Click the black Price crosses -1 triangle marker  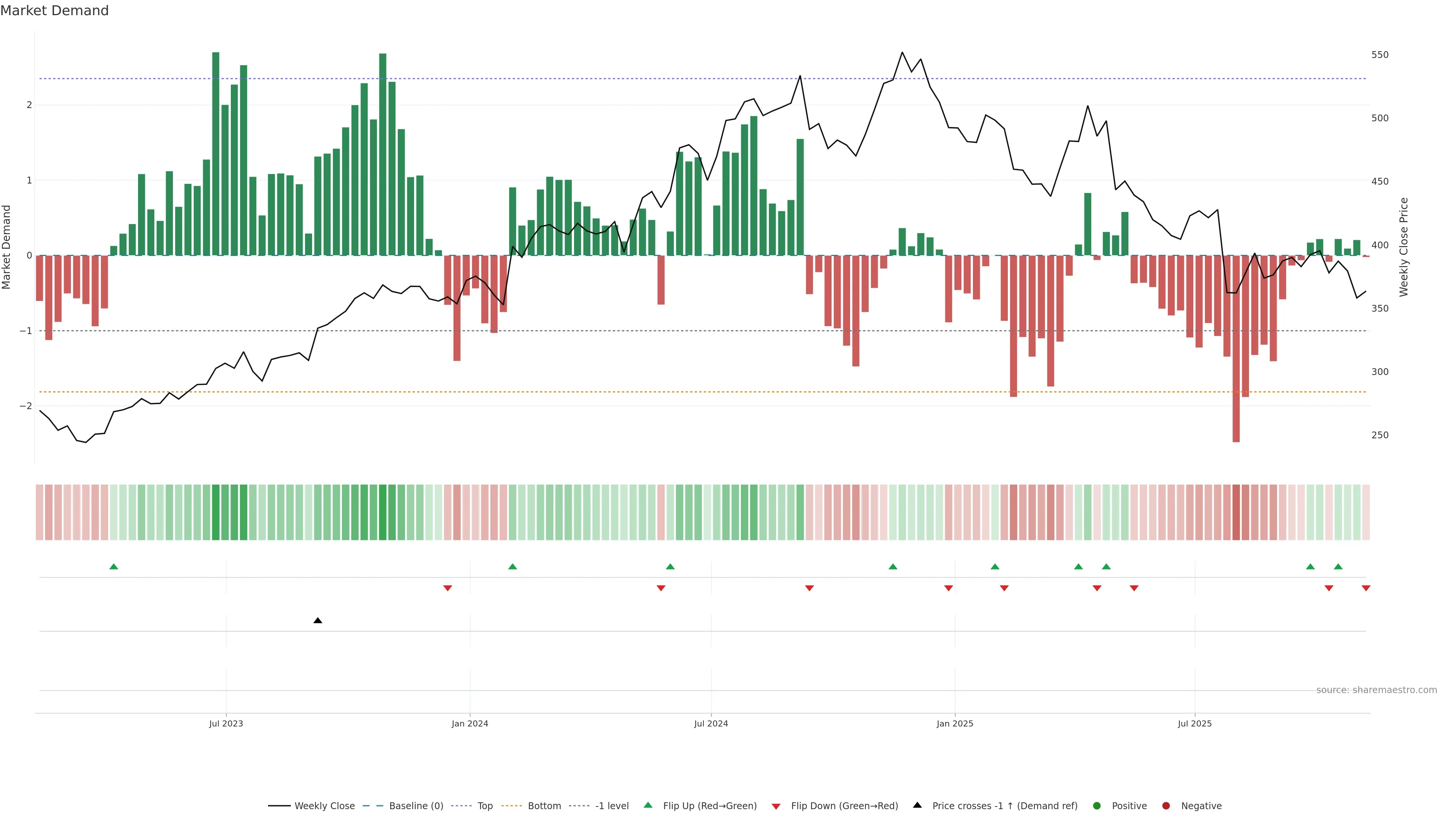[318, 621]
